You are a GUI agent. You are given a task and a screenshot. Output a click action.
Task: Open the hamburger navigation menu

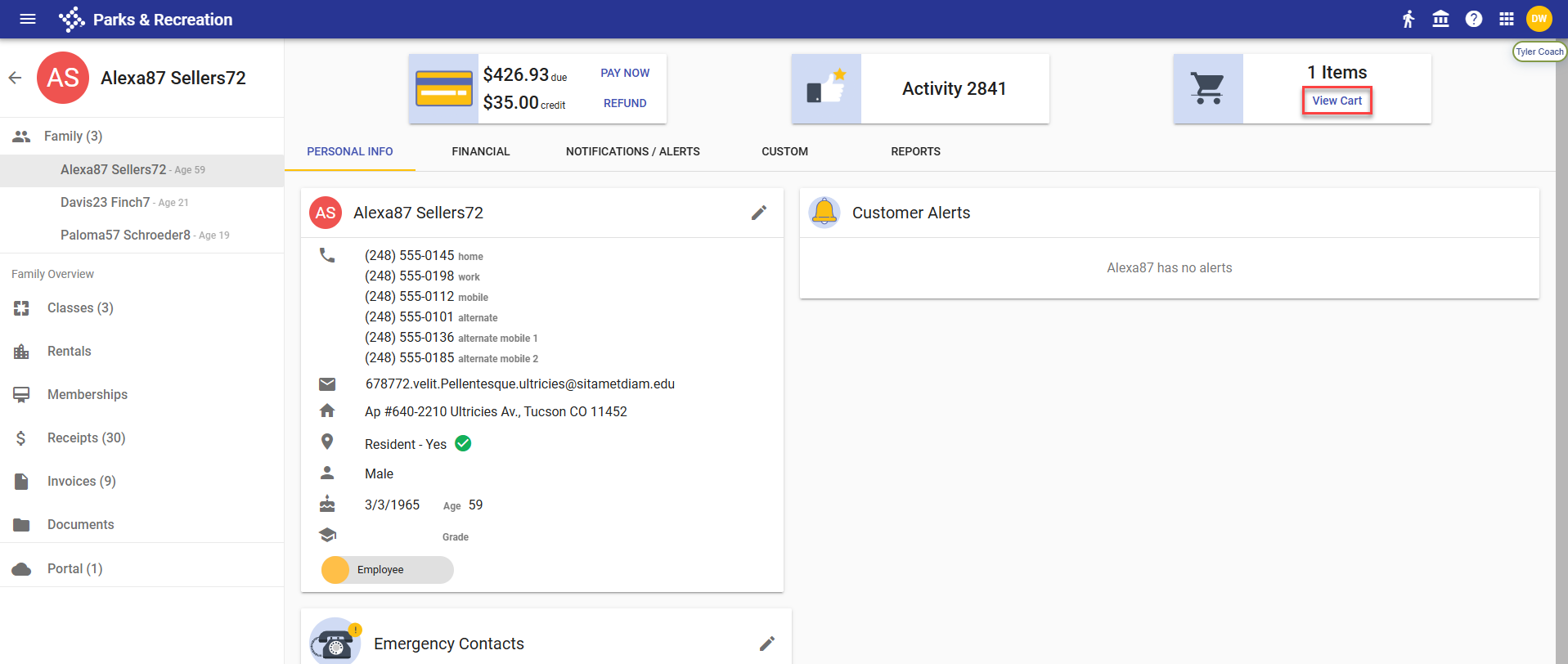[28, 19]
